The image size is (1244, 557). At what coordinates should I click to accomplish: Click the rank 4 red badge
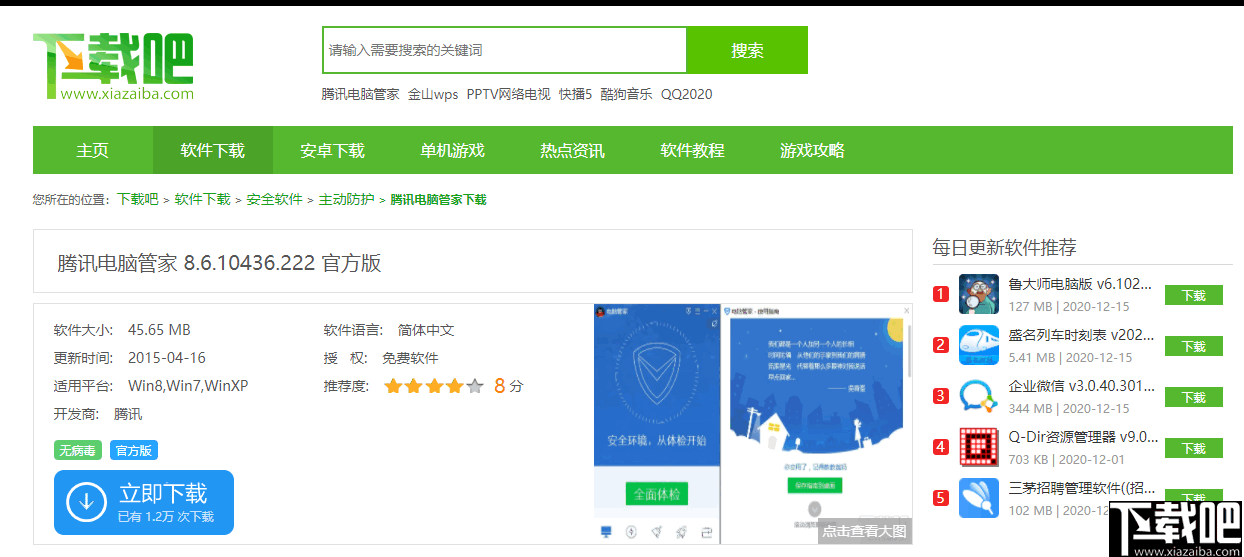click(x=941, y=447)
